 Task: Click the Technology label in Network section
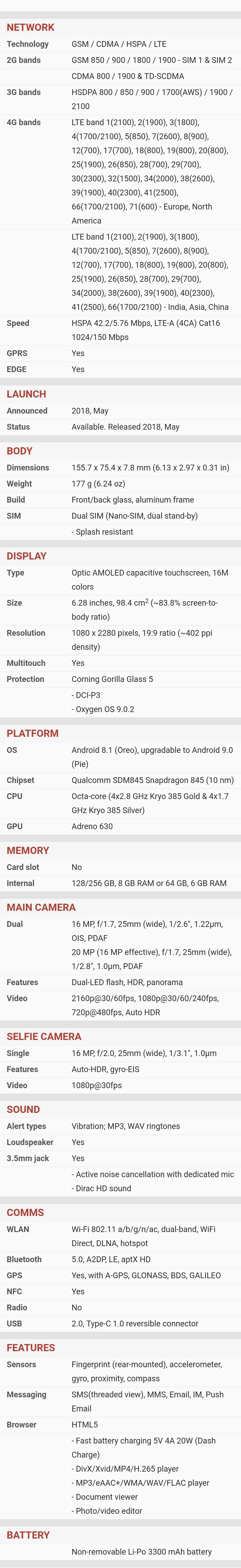tap(27, 44)
